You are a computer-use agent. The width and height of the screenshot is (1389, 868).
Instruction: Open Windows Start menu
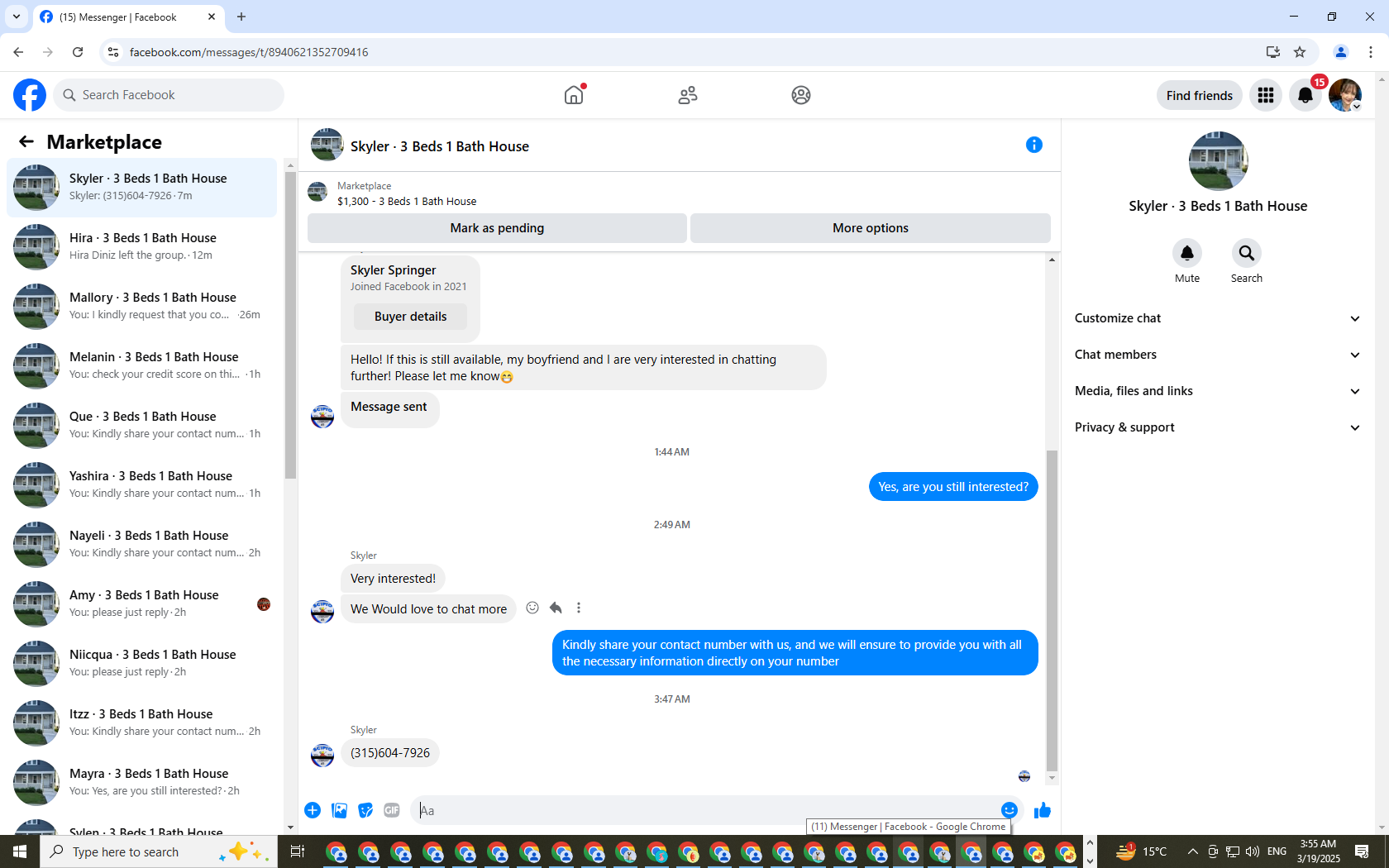20,851
